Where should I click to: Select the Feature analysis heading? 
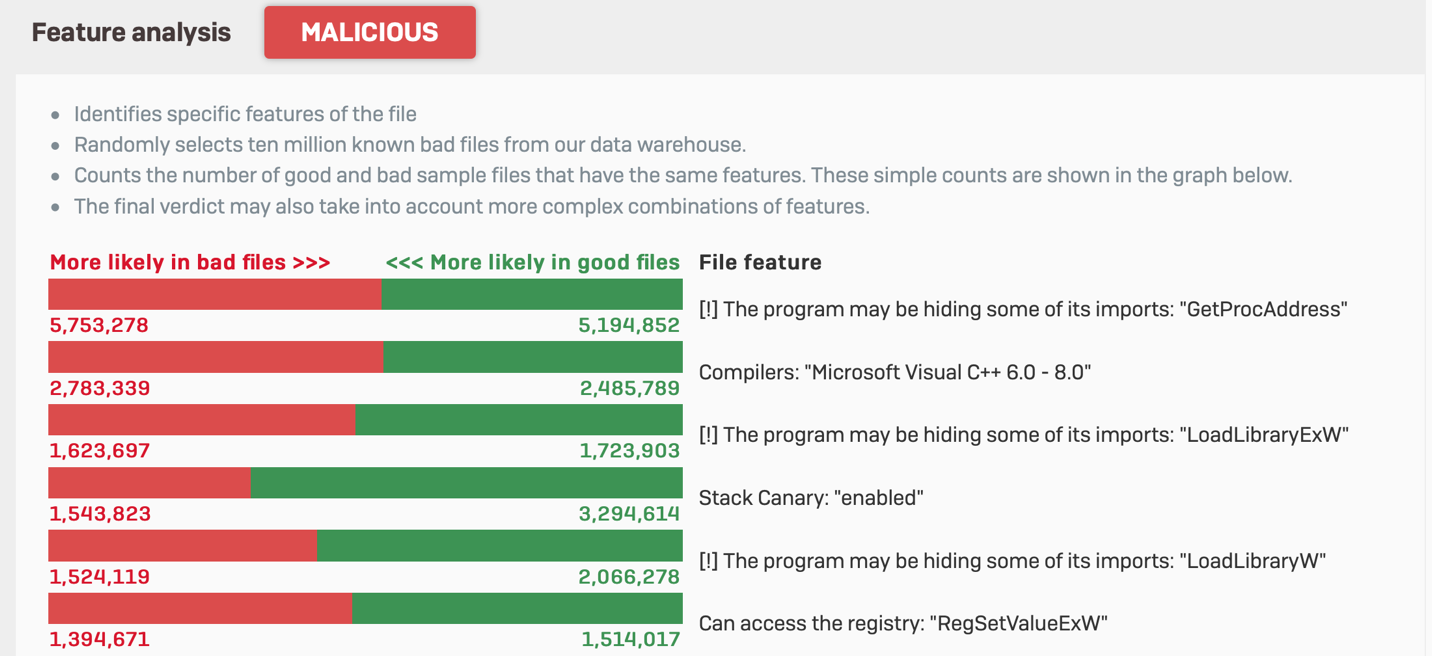point(131,32)
